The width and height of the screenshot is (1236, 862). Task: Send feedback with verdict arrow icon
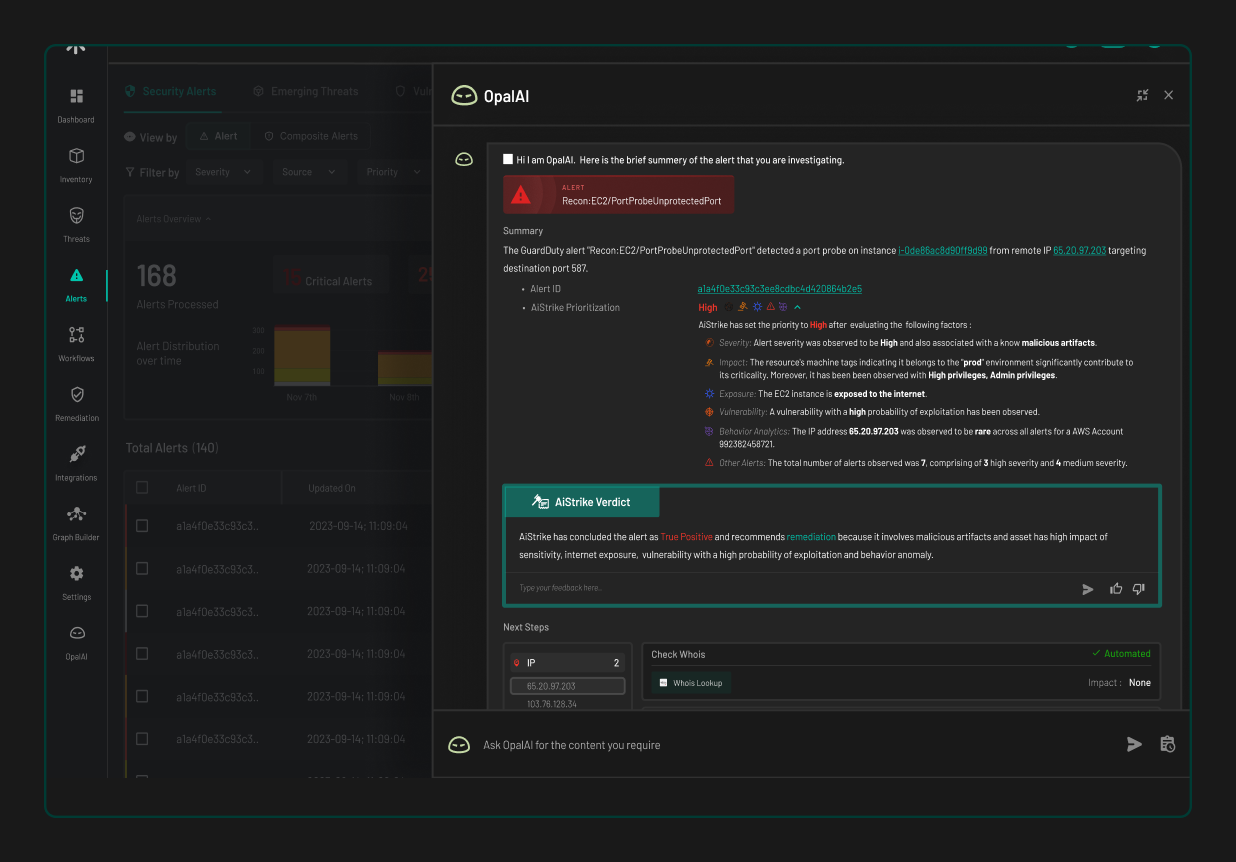click(1088, 589)
